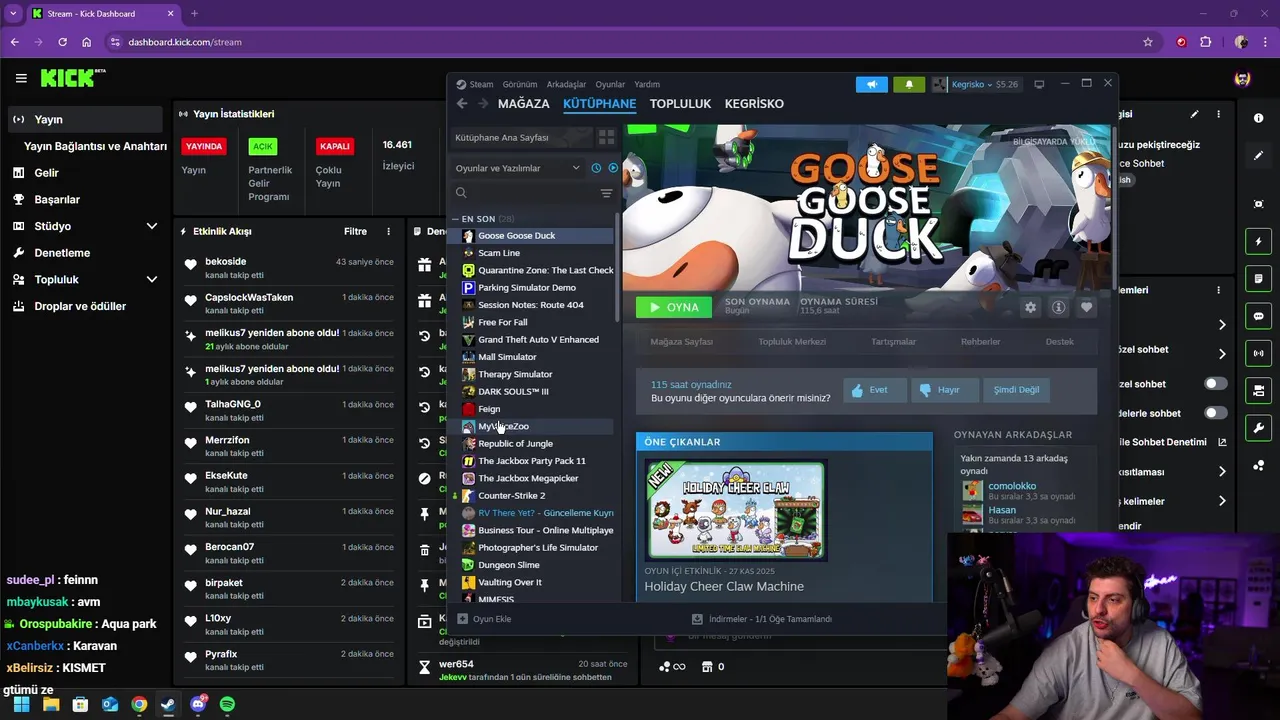
Task: Open Holiday Cheer Claw event thumbnail
Action: coord(735,510)
